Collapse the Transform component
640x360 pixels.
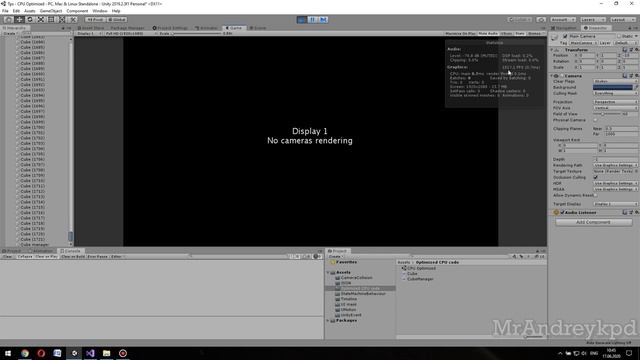pyautogui.click(x=552, y=50)
